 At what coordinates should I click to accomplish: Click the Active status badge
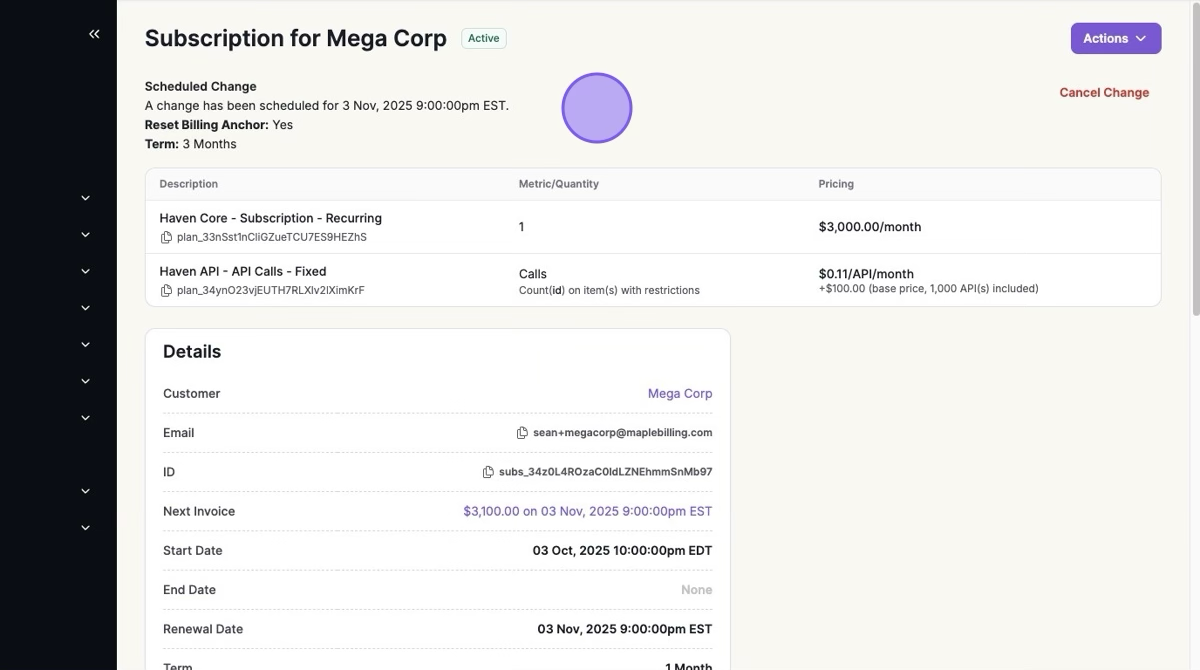tap(483, 38)
